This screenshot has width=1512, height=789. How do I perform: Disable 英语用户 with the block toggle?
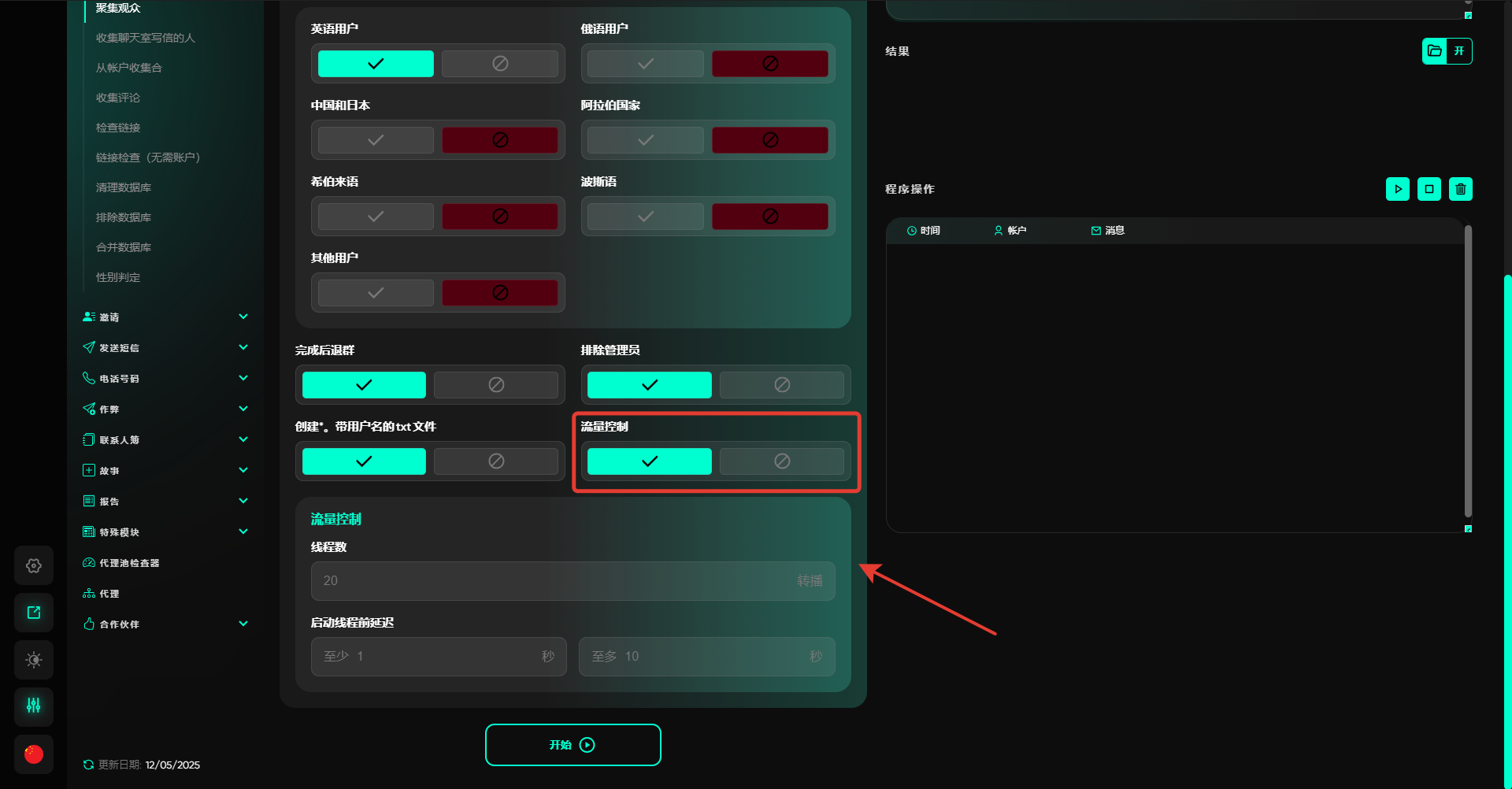click(499, 64)
